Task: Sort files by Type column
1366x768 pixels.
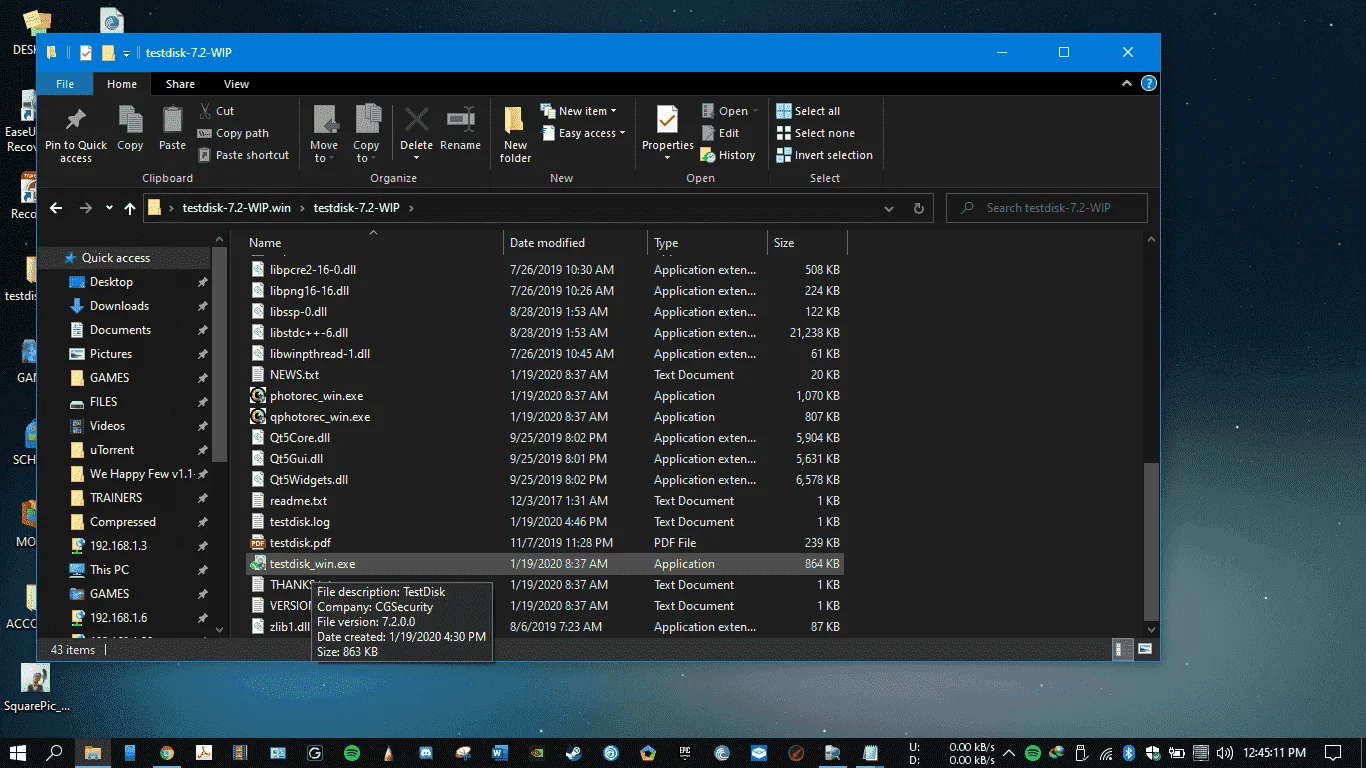Action: coord(707,243)
